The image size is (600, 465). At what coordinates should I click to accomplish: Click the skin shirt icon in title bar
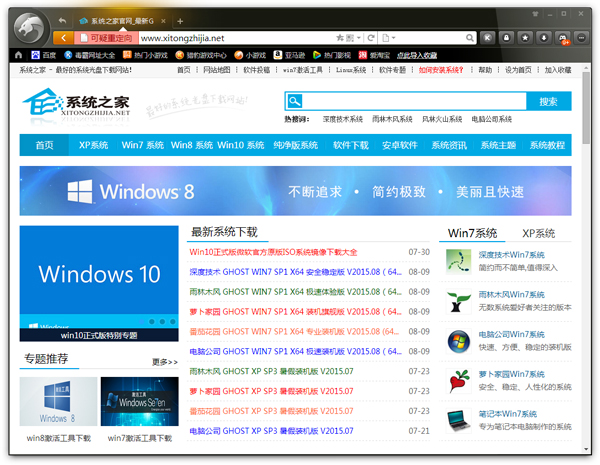pos(535,14)
